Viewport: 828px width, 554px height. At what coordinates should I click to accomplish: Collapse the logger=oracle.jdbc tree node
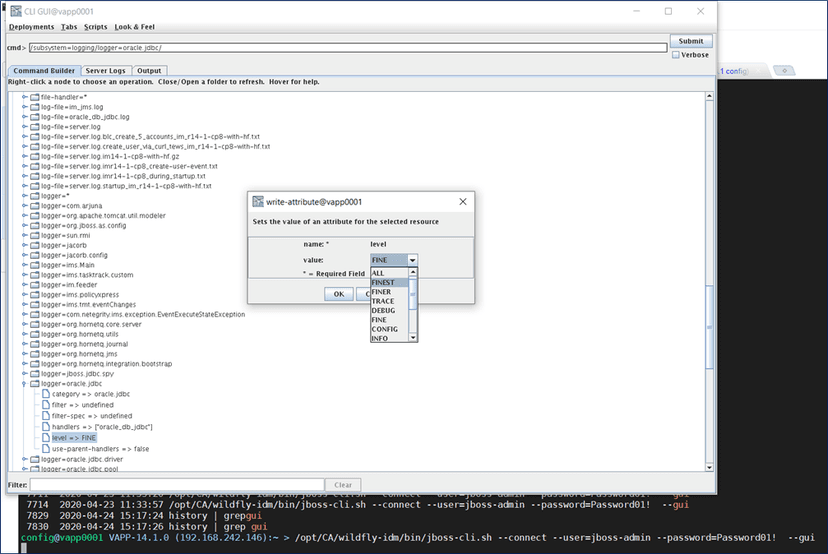tap(23, 383)
